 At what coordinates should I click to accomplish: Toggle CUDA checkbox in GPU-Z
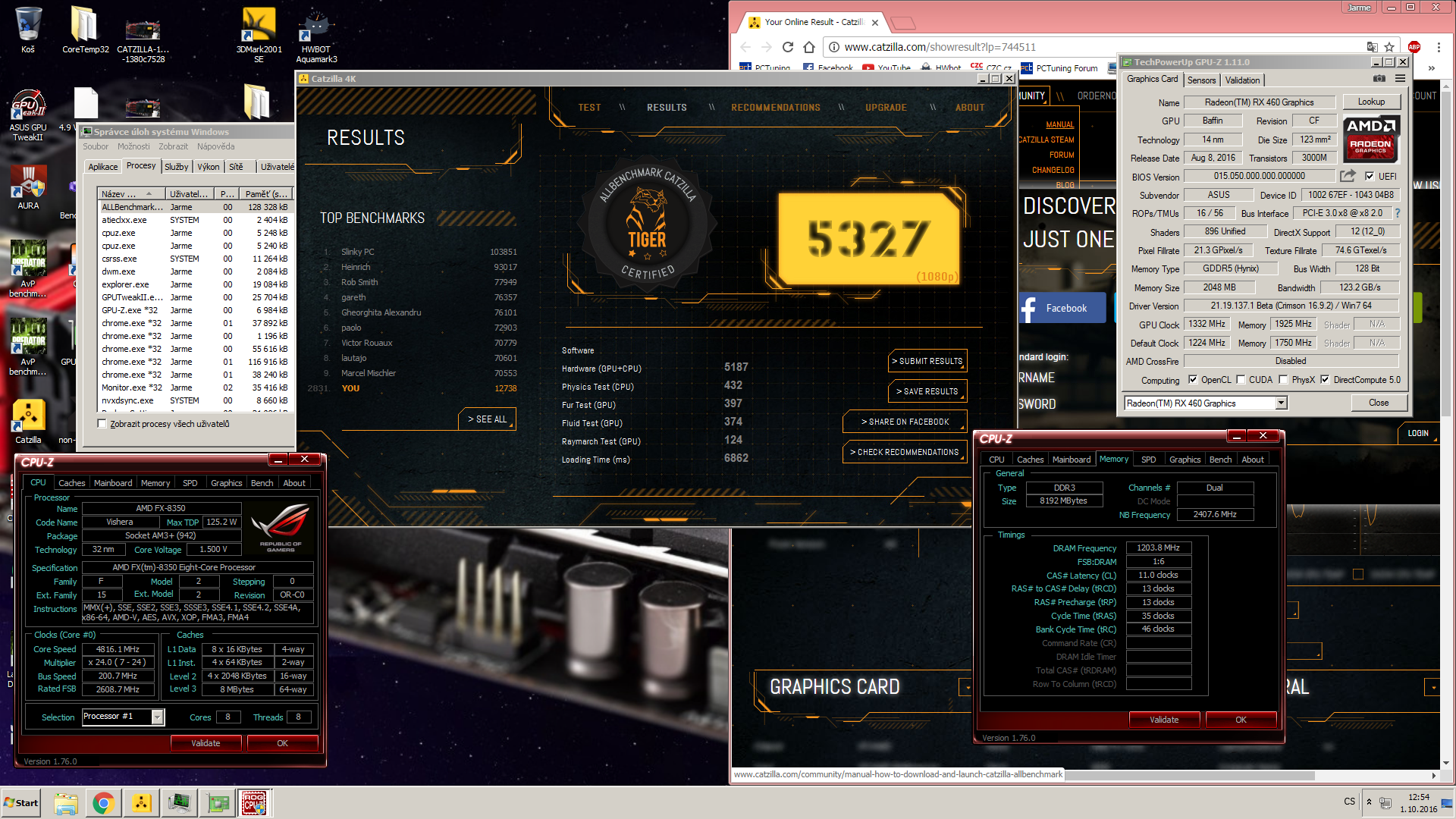pos(1241,380)
